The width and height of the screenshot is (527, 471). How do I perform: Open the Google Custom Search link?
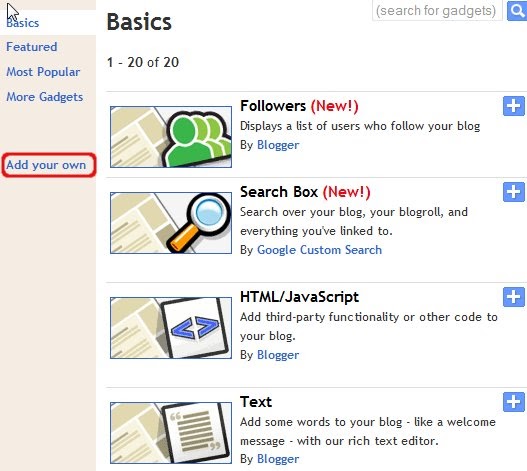(319, 250)
